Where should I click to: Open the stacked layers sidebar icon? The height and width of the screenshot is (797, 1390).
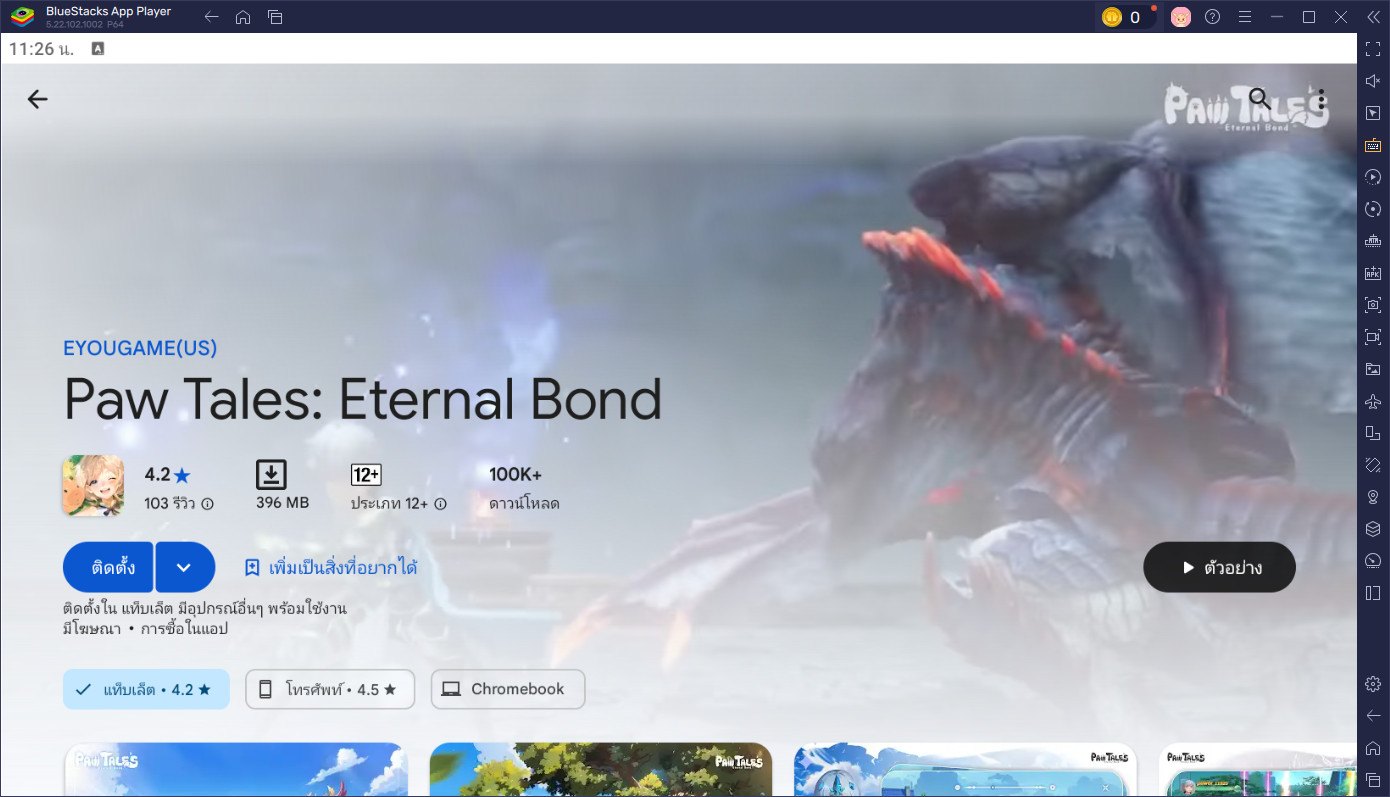(1373, 529)
